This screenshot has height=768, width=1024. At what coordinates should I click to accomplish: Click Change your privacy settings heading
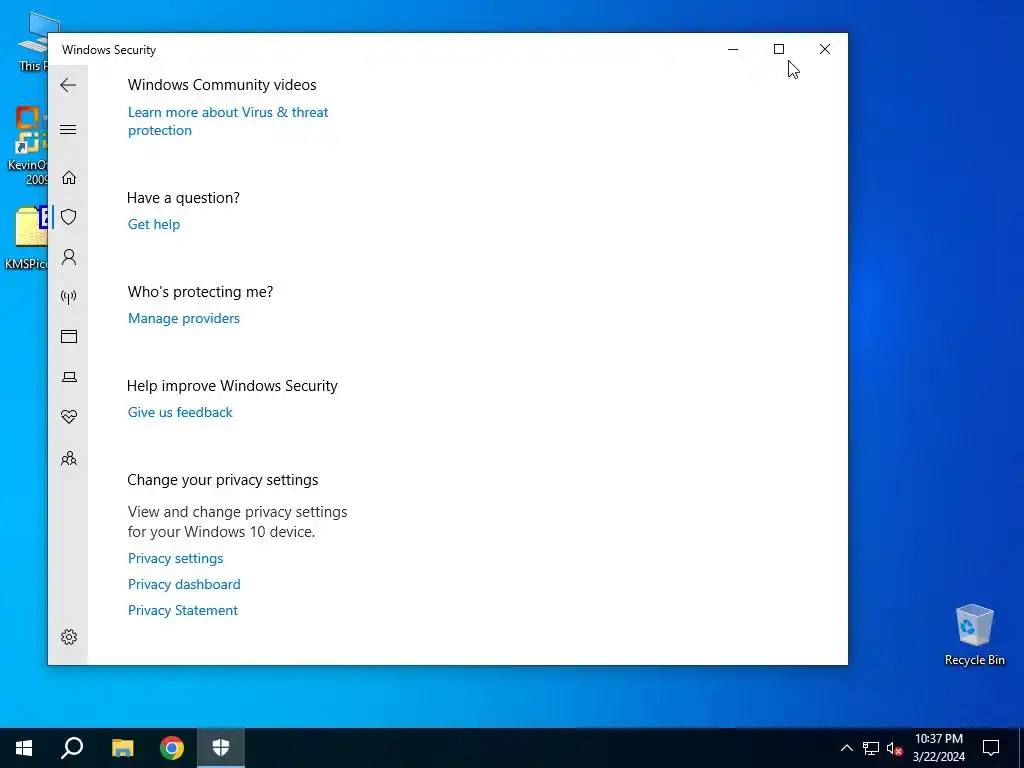pos(223,480)
